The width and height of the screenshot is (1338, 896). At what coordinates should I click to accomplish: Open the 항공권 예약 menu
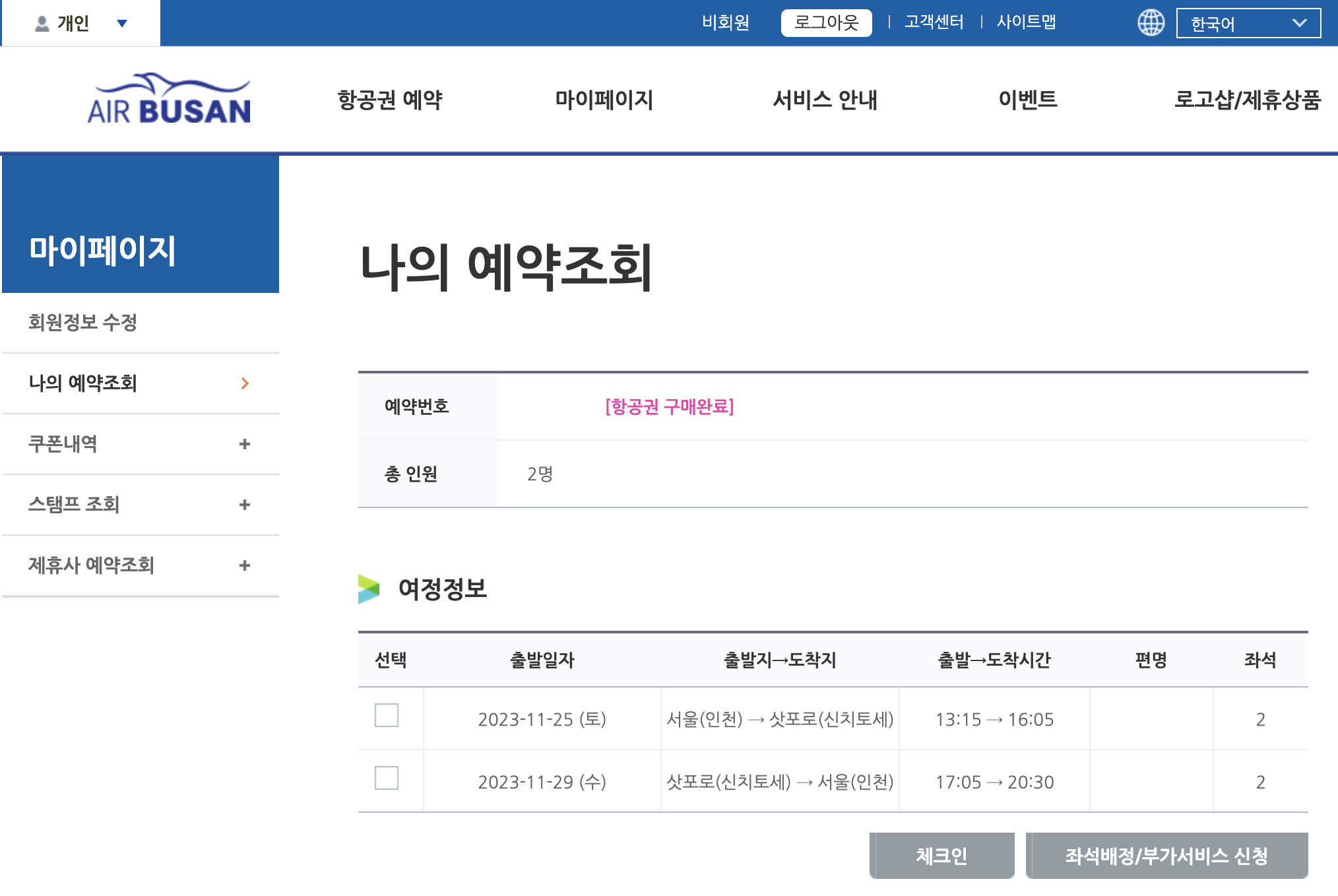(390, 100)
